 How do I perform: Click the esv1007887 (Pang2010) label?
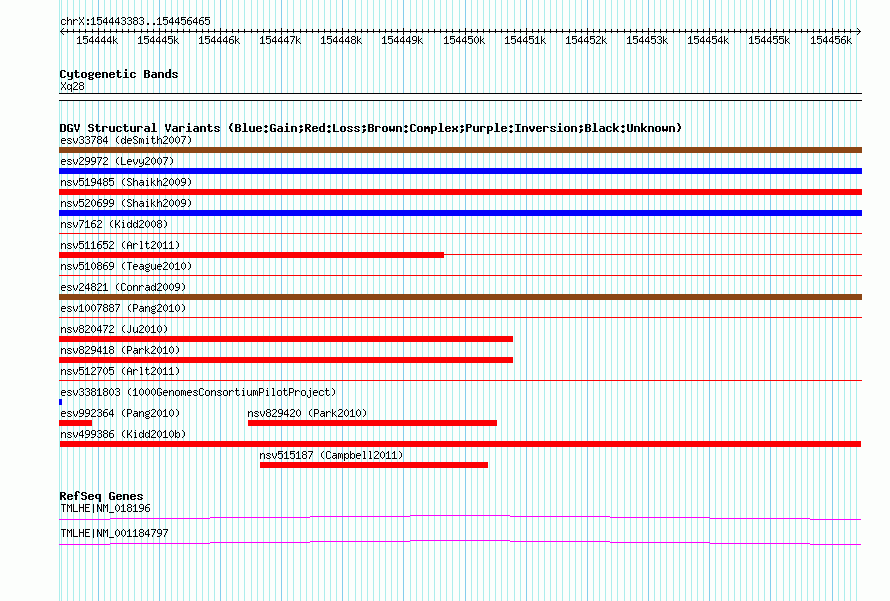(123, 308)
